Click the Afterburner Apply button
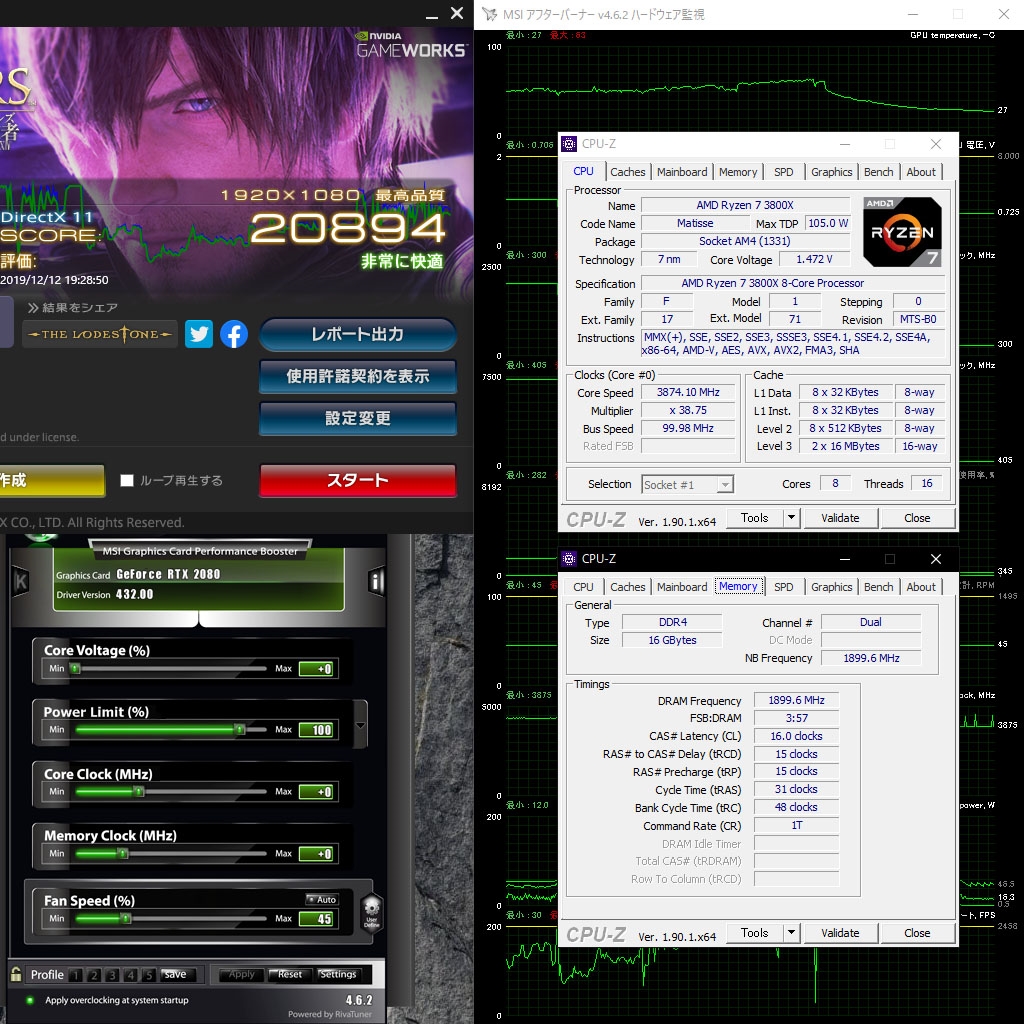This screenshot has width=1024, height=1024. pyautogui.click(x=242, y=974)
